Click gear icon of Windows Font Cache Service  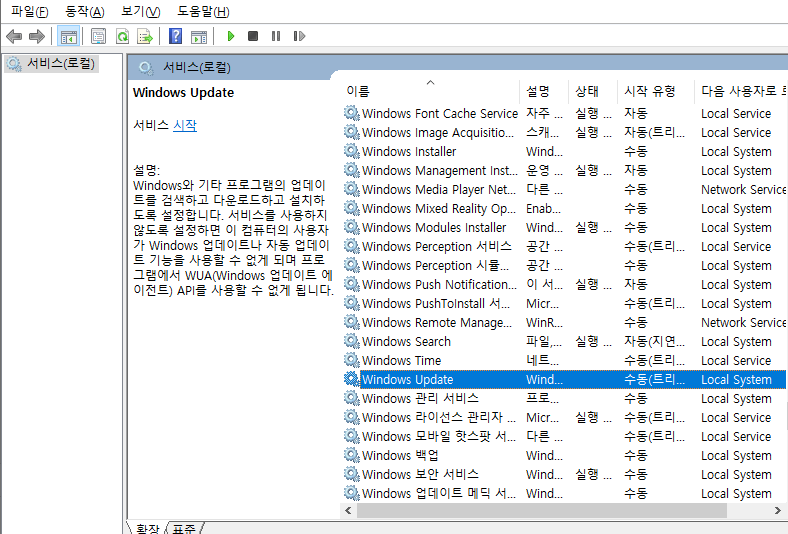(x=352, y=113)
